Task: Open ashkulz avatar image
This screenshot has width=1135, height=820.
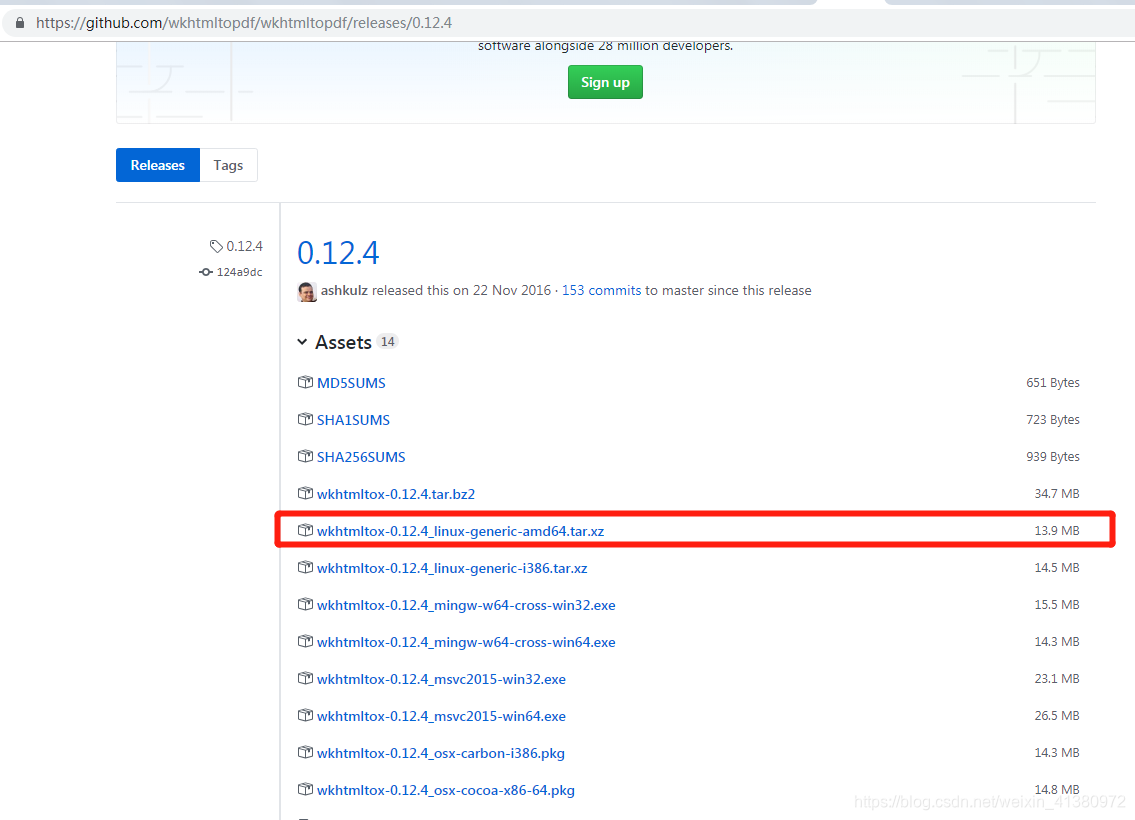Action: pos(307,291)
